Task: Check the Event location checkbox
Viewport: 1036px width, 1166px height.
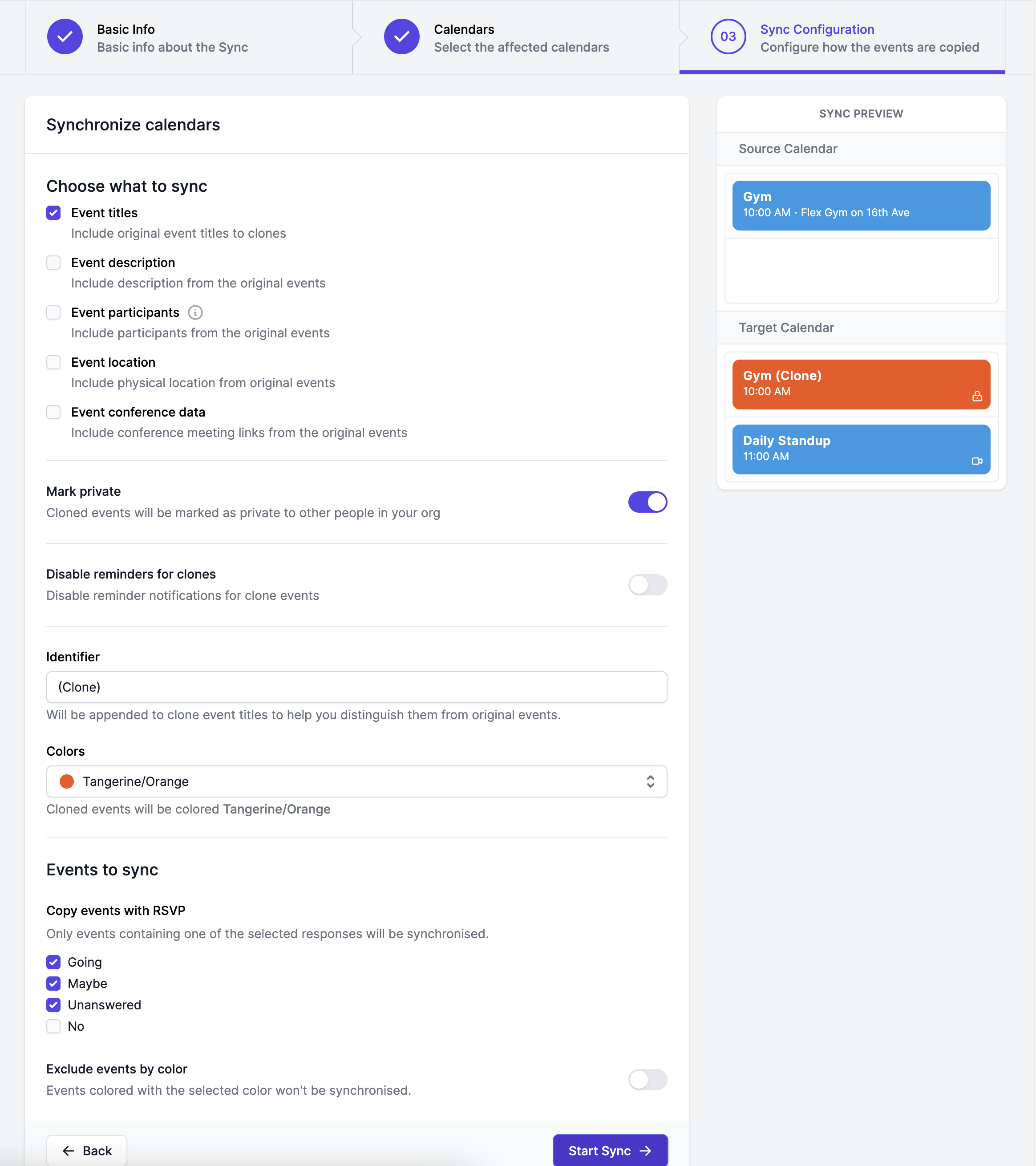Action: 54,362
